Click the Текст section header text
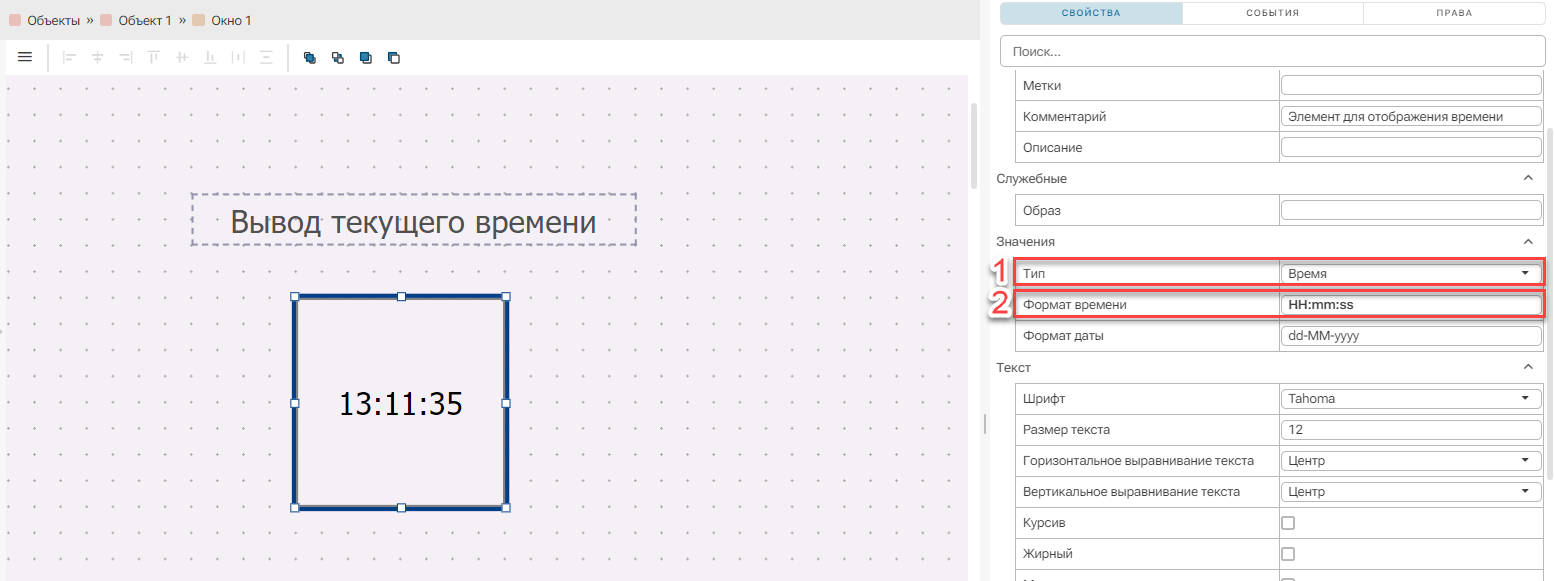The width and height of the screenshot is (1555, 581). 1013,367
